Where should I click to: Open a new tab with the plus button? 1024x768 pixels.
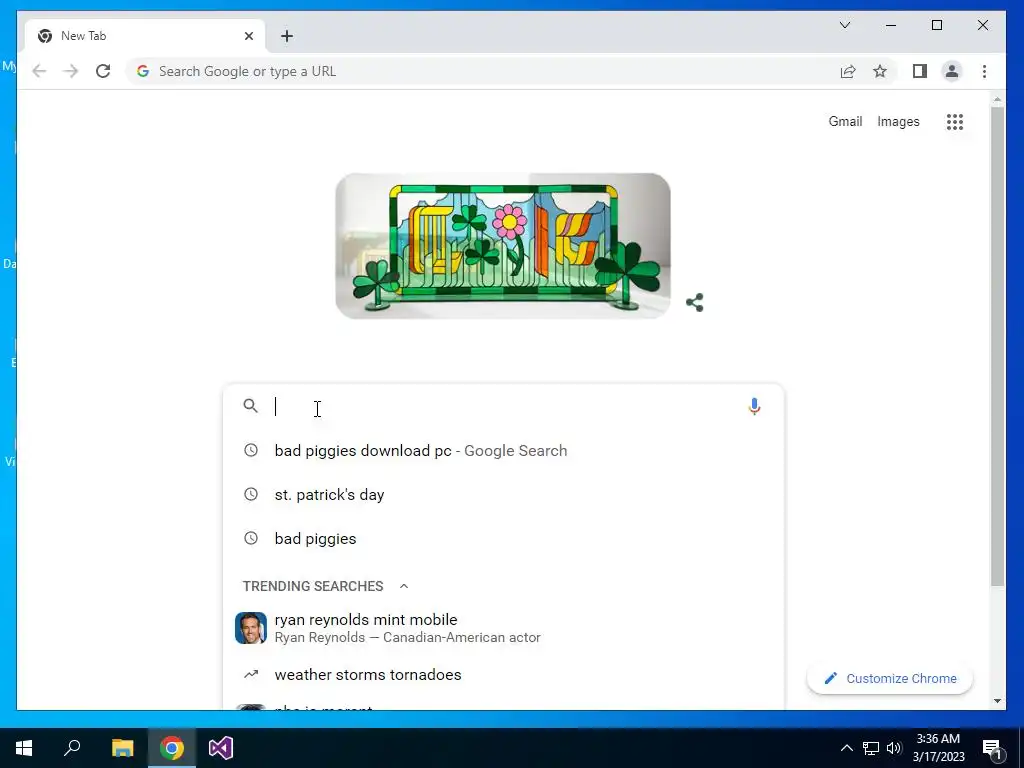tap(287, 36)
